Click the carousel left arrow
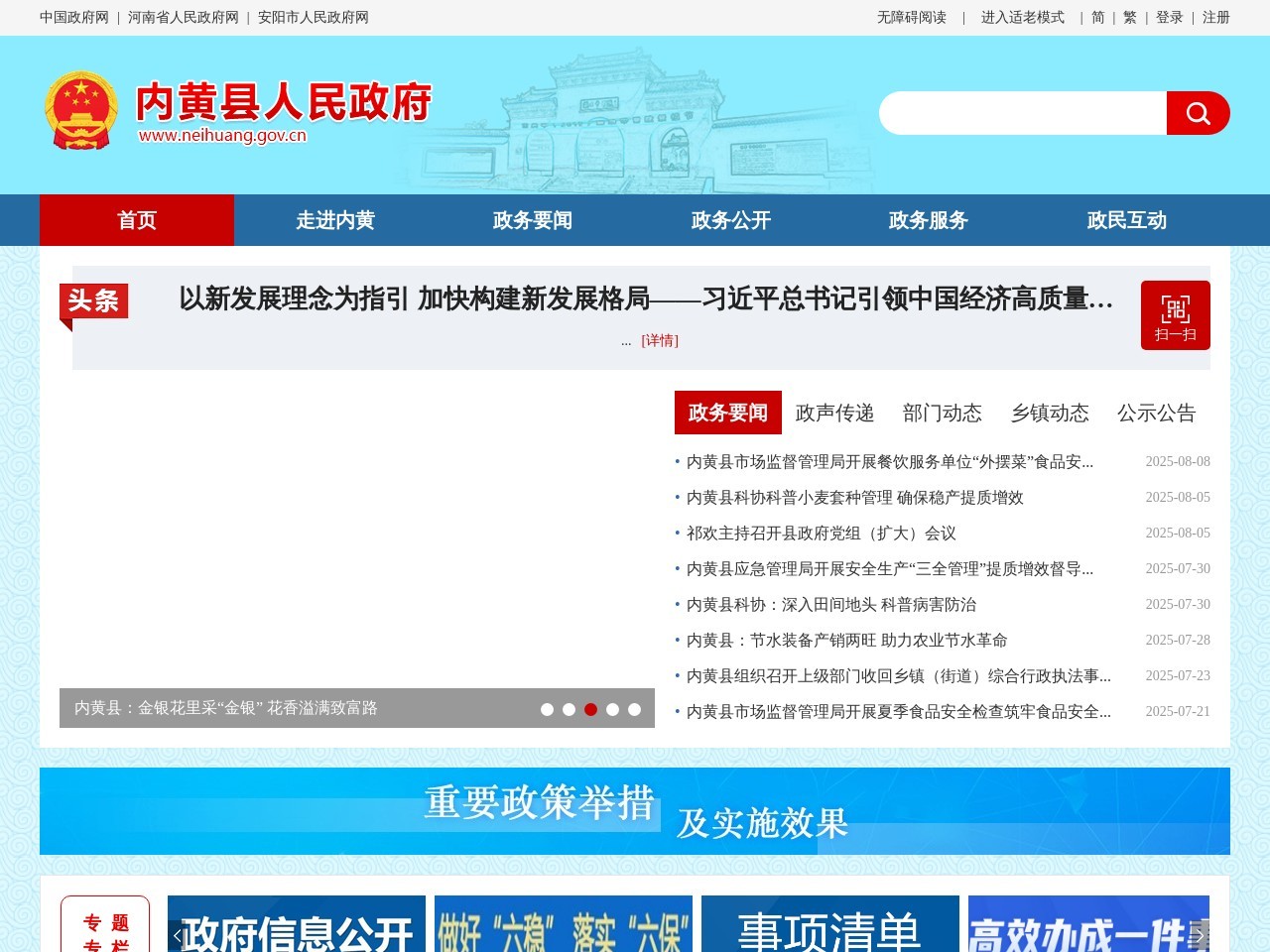Screen dimensions: 1270x952 click(177, 935)
